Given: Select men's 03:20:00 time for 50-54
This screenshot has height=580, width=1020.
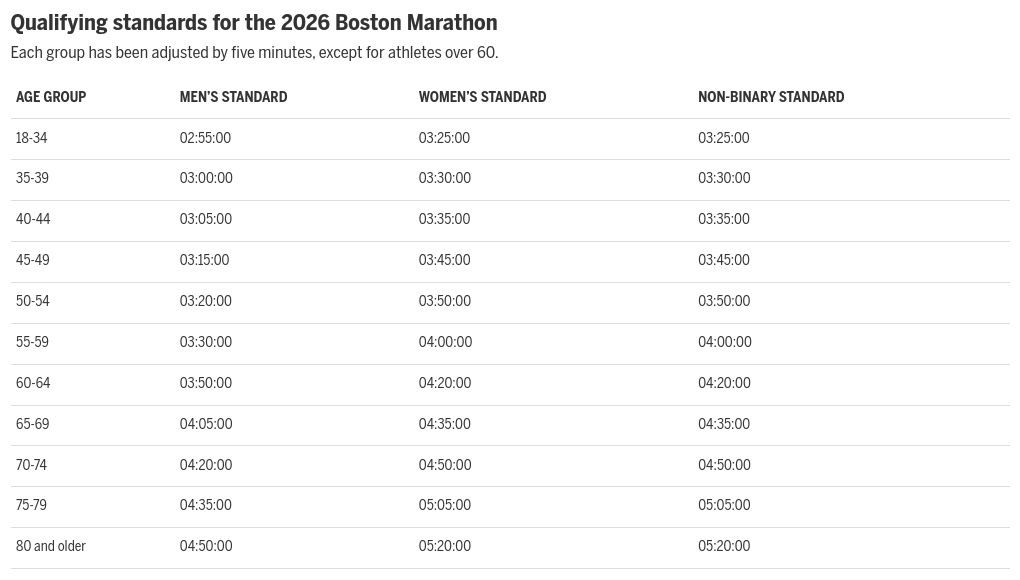Looking at the screenshot, I should pos(206,301).
